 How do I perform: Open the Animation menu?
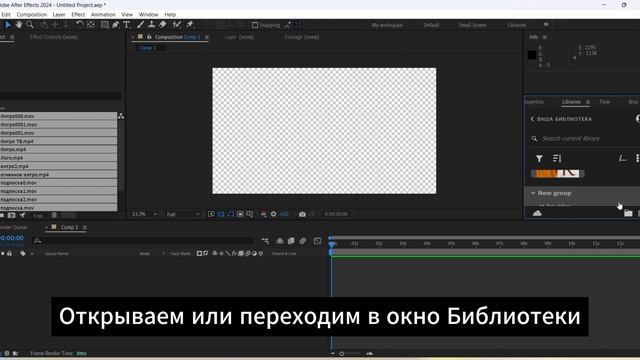(103, 14)
